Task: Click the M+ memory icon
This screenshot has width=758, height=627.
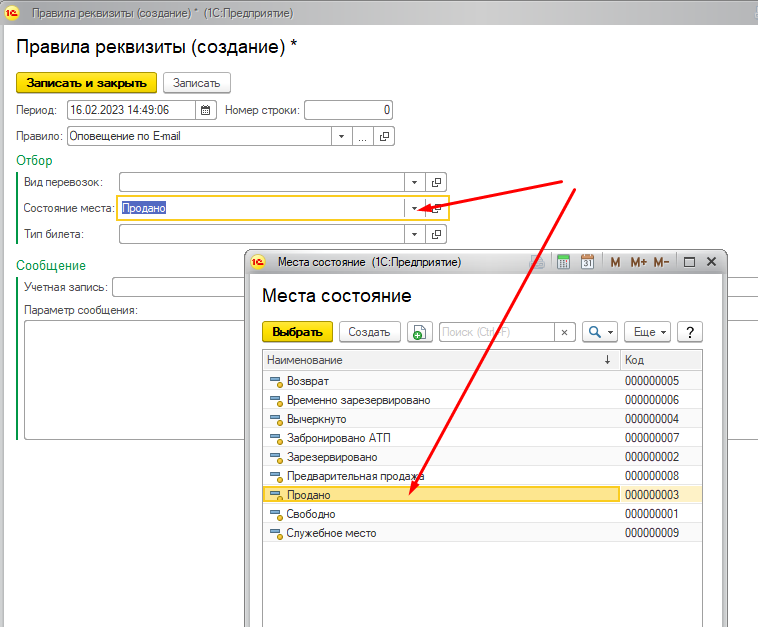Action: point(638,262)
